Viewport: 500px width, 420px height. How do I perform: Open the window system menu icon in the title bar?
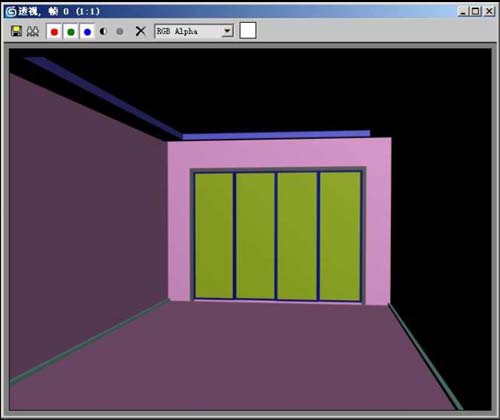11,12
